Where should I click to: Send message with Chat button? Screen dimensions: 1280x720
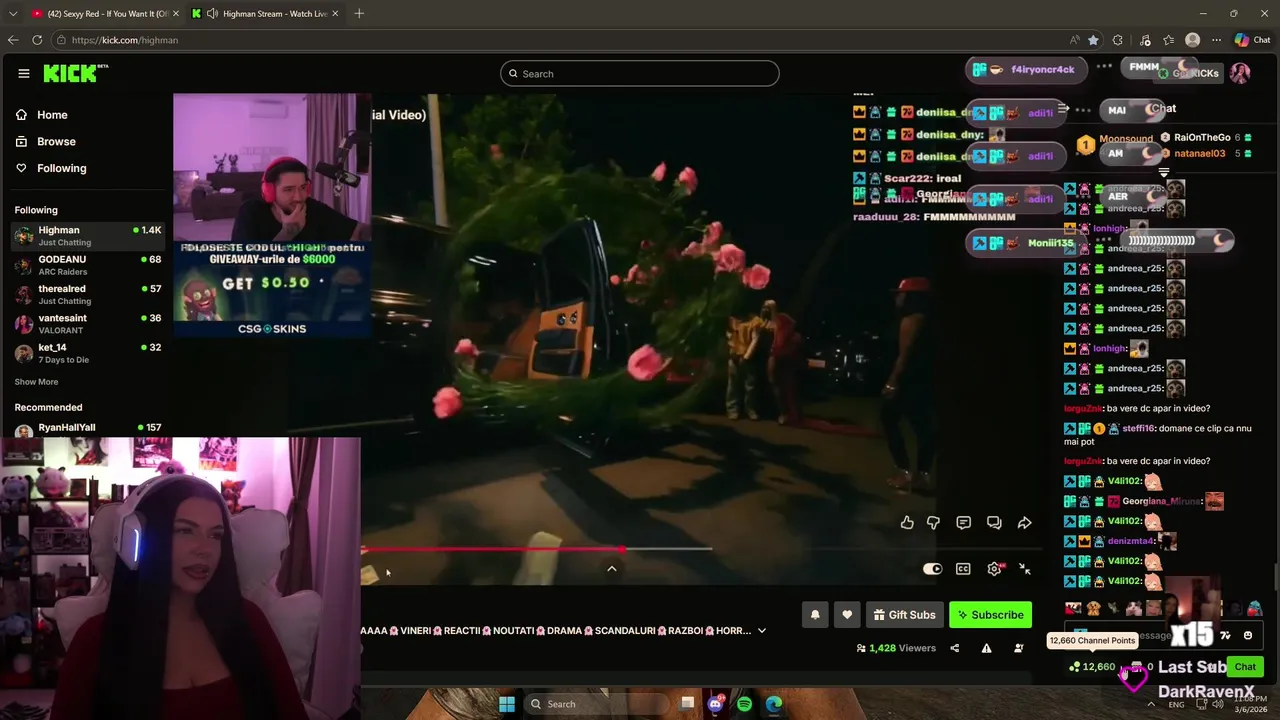click(1245, 667)
